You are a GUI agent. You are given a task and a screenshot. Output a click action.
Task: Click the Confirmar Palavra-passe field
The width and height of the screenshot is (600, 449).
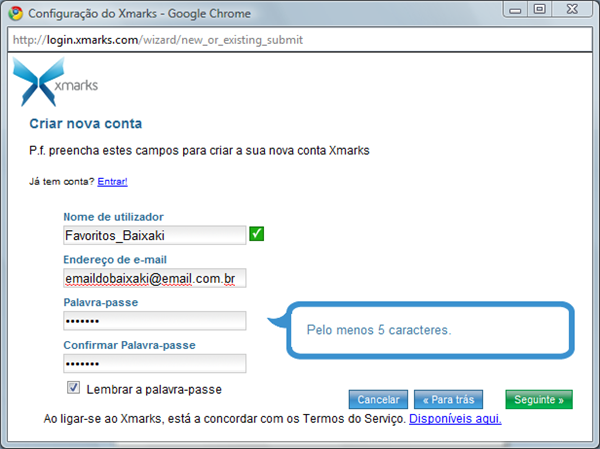coord(155,364)
